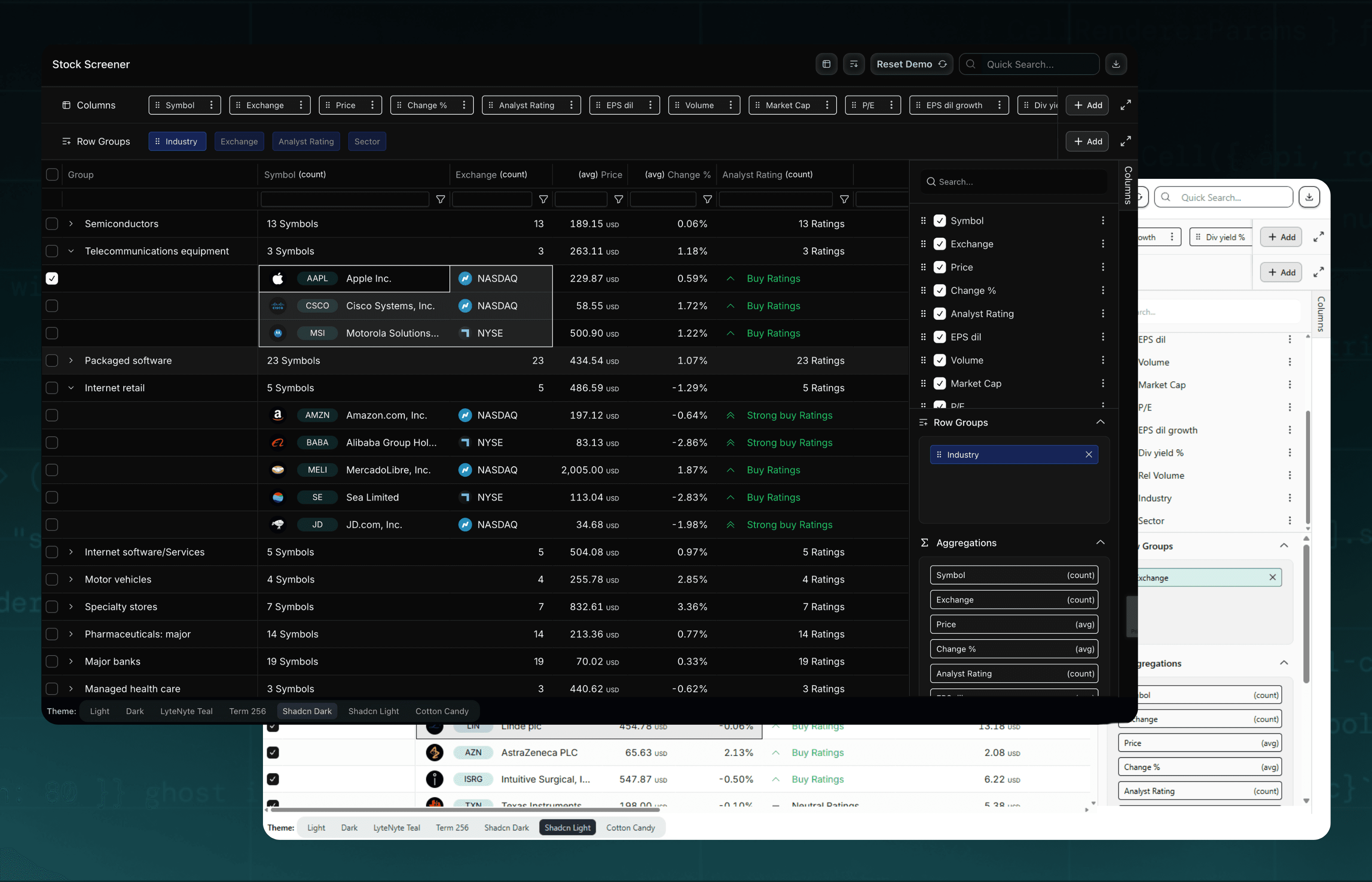Uncheck Market Cap in the Columns sidebar
Viewport: 1372px width, 882px height.
939,383
